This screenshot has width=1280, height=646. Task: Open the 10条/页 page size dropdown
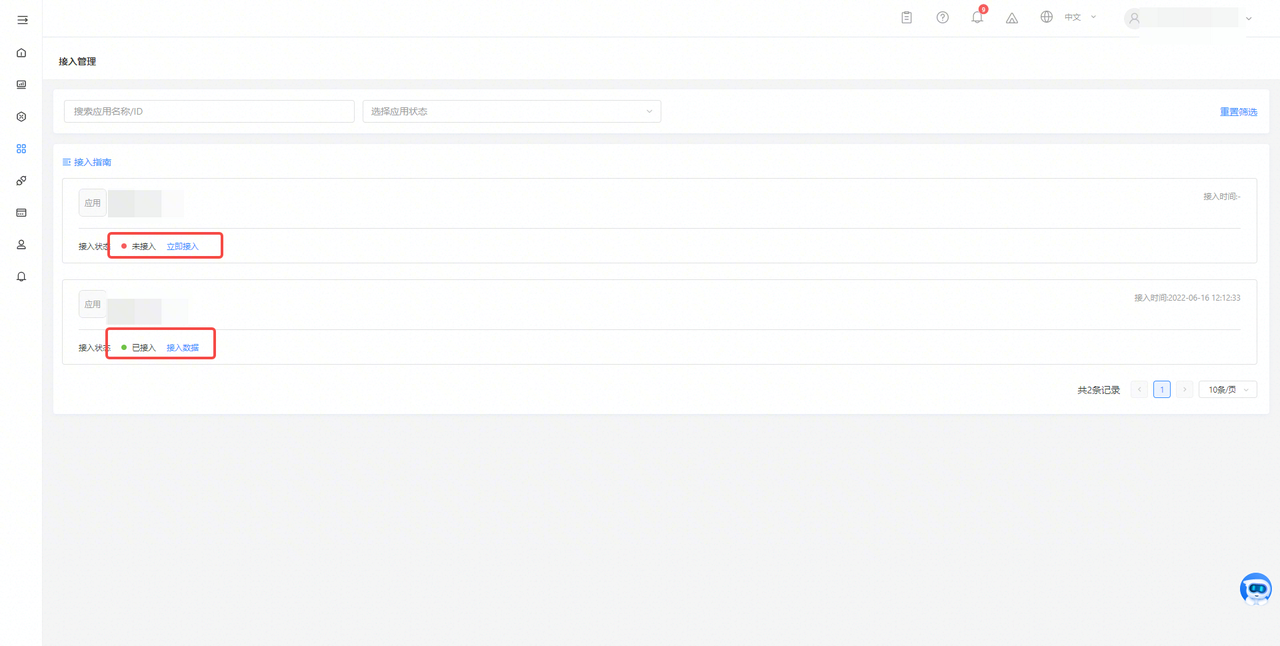[1227, 390]
